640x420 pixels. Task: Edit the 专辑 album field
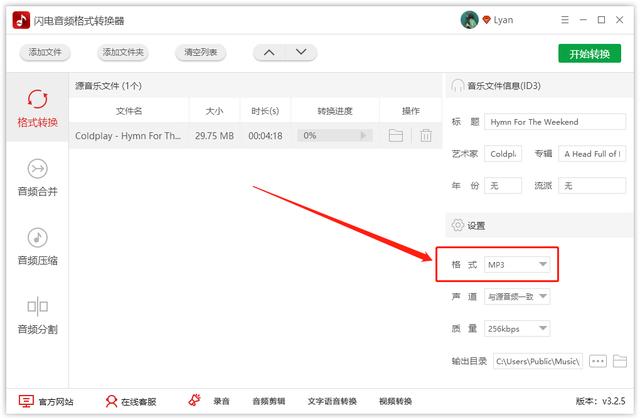[592, 154]
